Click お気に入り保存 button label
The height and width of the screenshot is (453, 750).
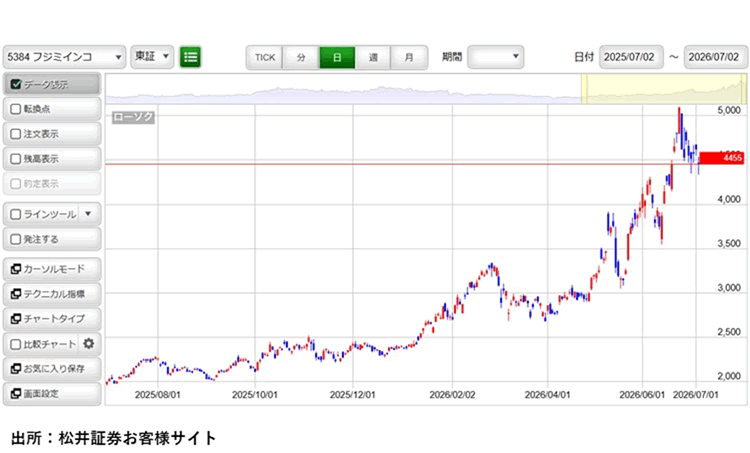[54, 368]
